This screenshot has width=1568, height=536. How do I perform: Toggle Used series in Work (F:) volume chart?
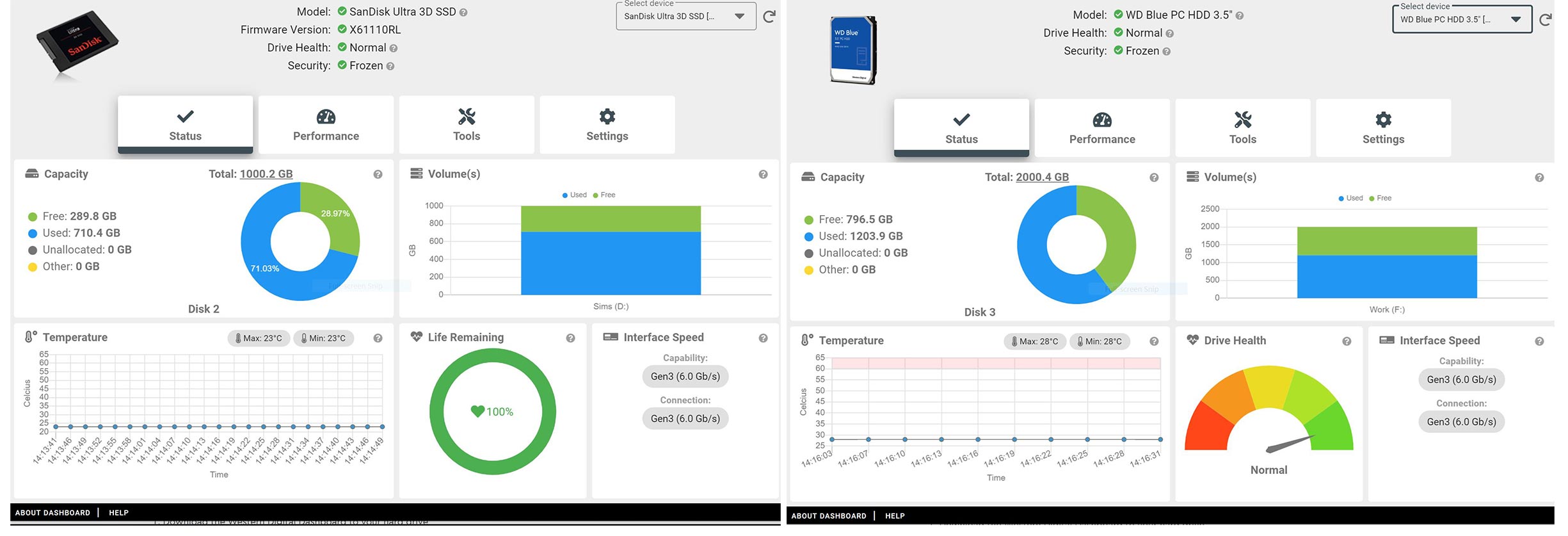coord(1350,198)
